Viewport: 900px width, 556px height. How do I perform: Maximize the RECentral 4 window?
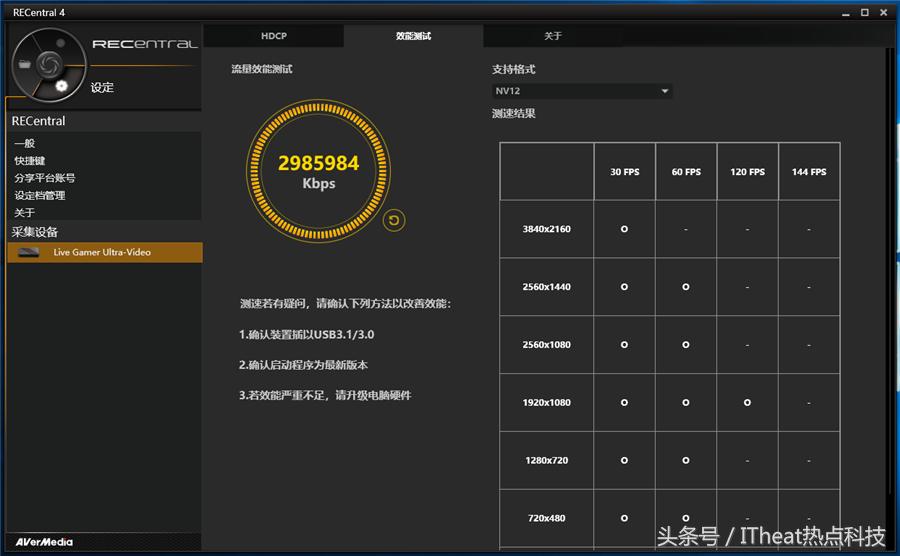(x=864, y=13)
